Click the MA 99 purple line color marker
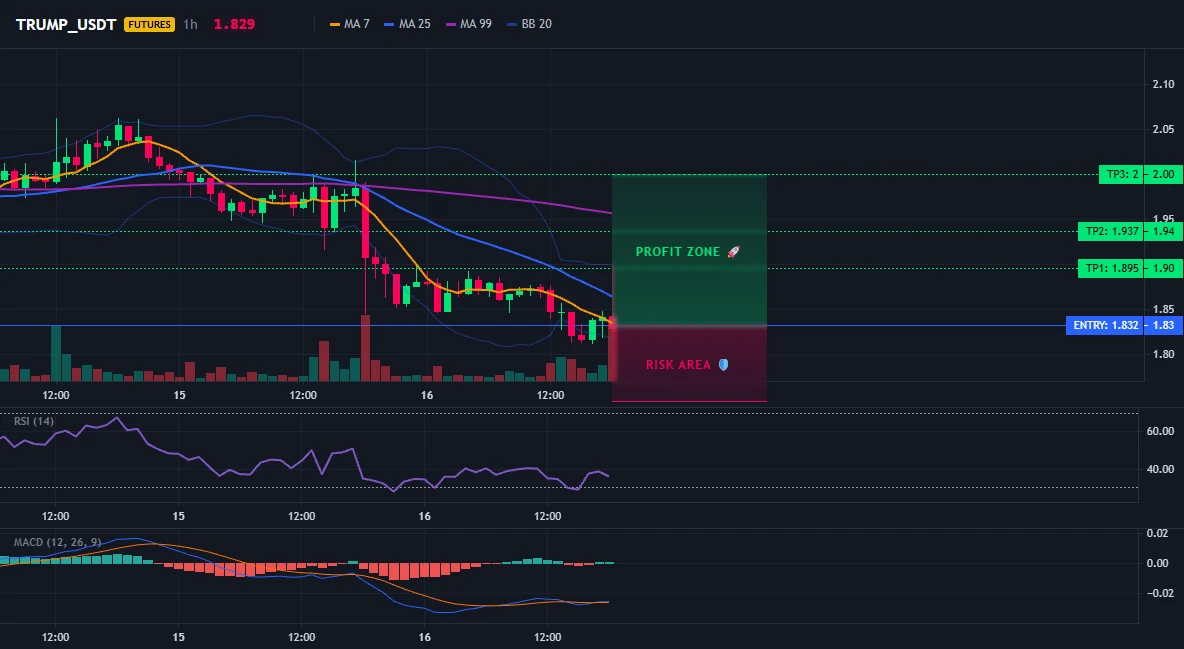Screen dimensions: 1184x649 coord(451,24)
